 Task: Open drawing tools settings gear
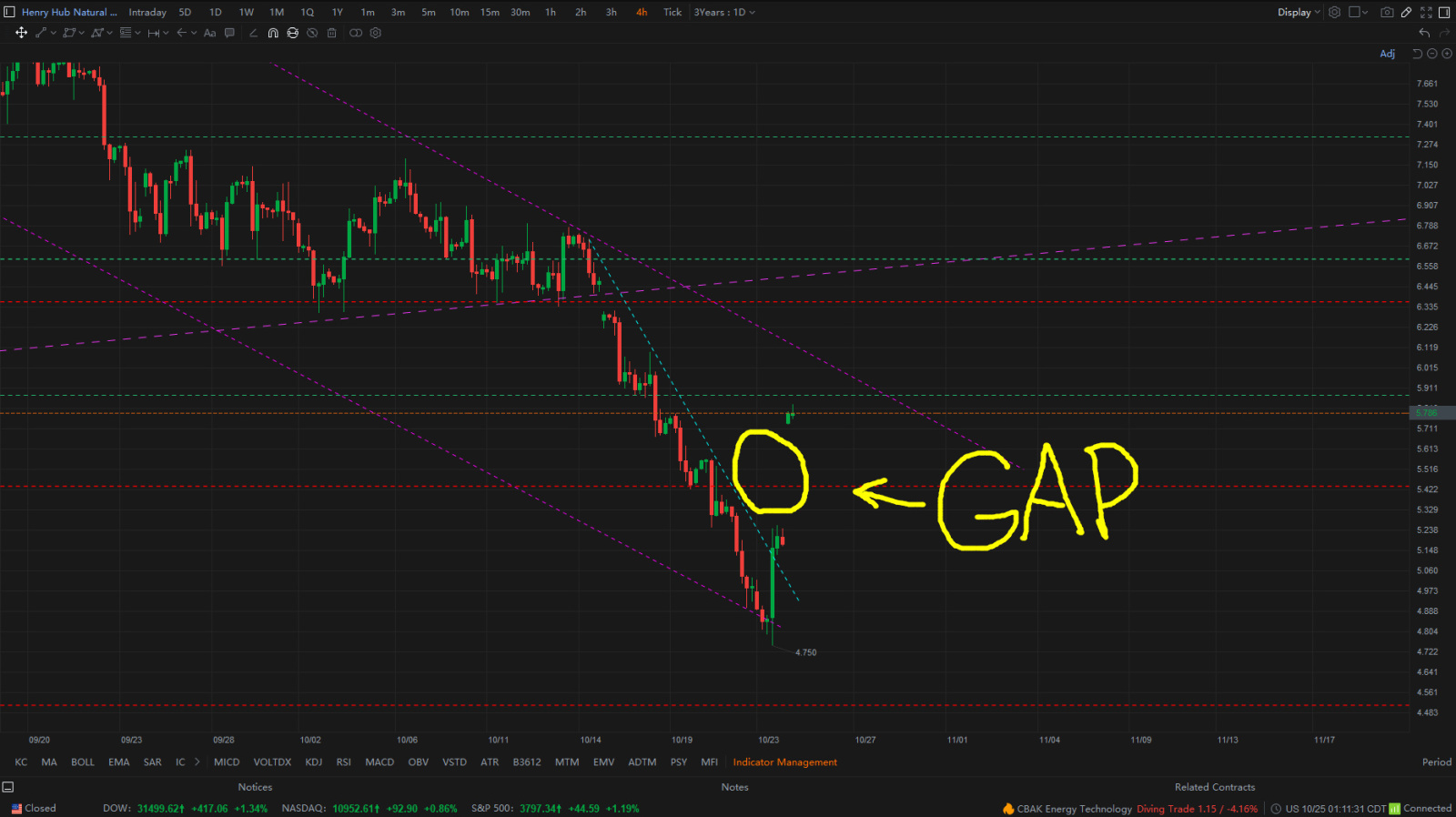tap(376, 33)
